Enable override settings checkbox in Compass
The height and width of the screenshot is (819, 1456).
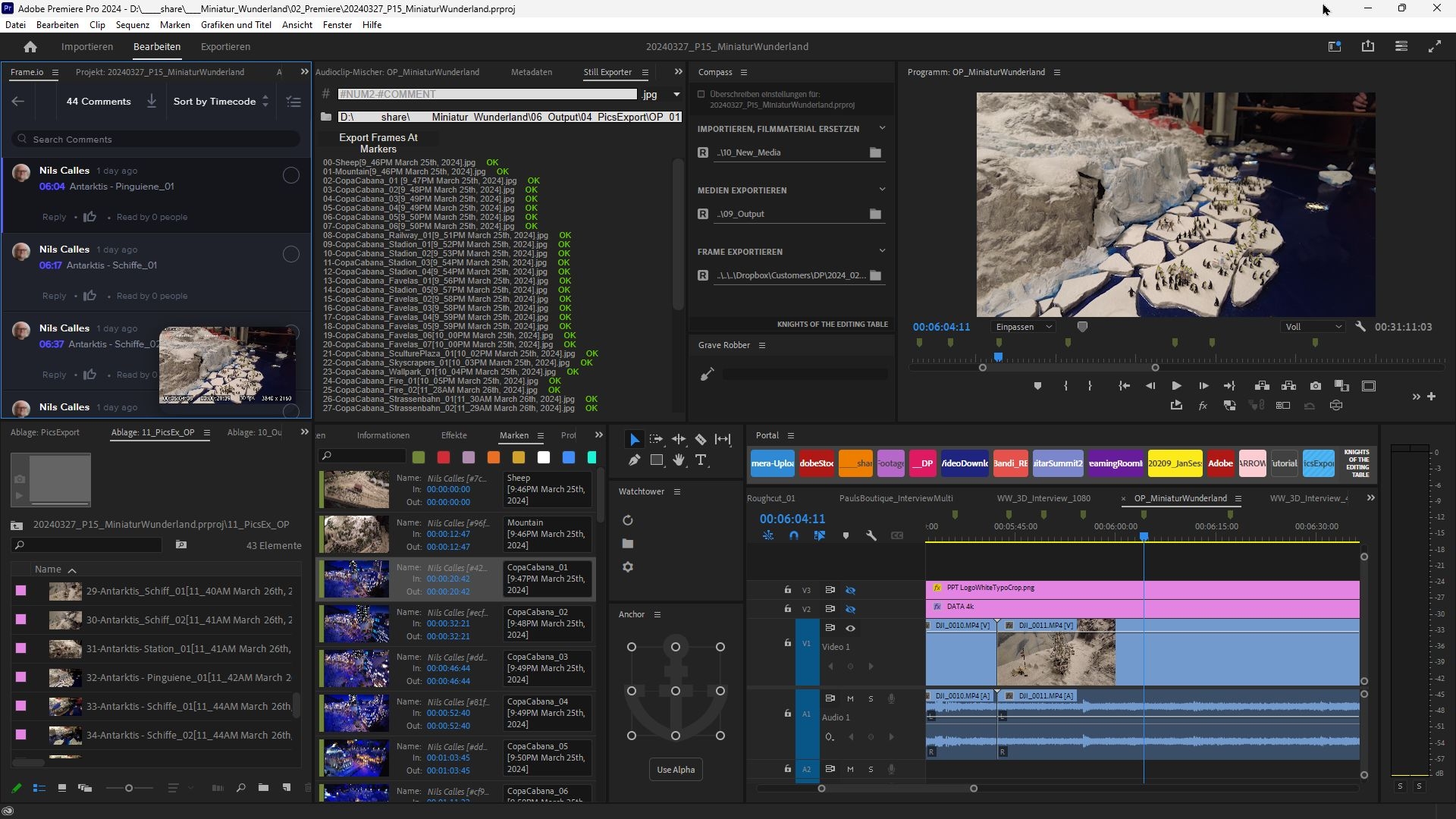coord(701,95)
